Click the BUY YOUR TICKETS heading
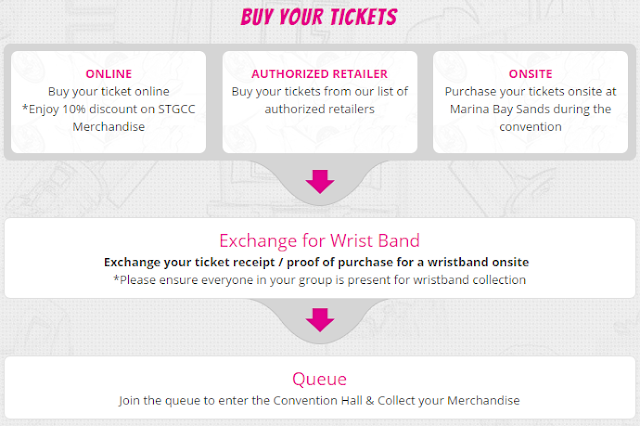The image size is (640, 426). point(319,17)
